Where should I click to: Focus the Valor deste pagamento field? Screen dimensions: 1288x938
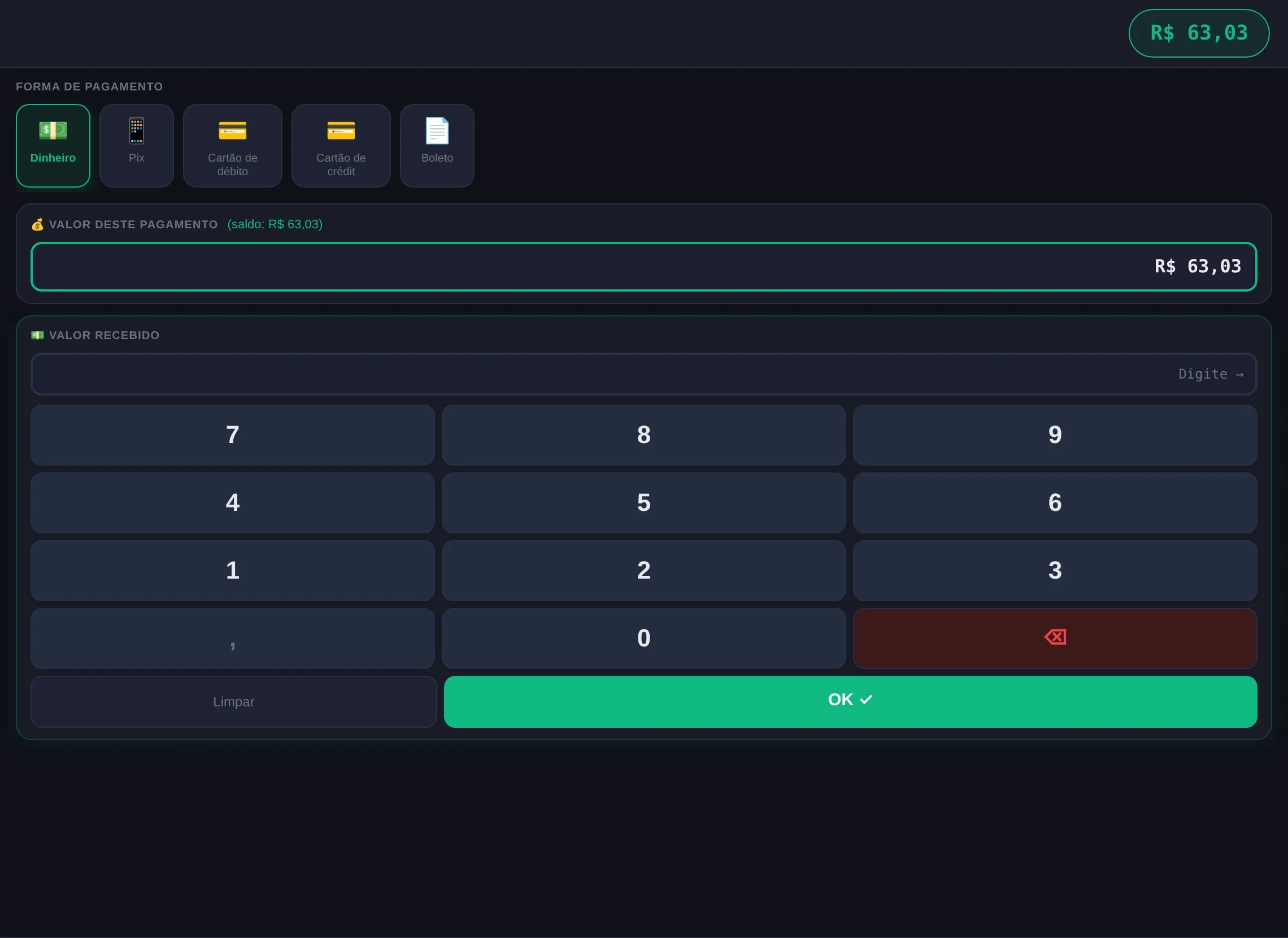coord(643,267)
